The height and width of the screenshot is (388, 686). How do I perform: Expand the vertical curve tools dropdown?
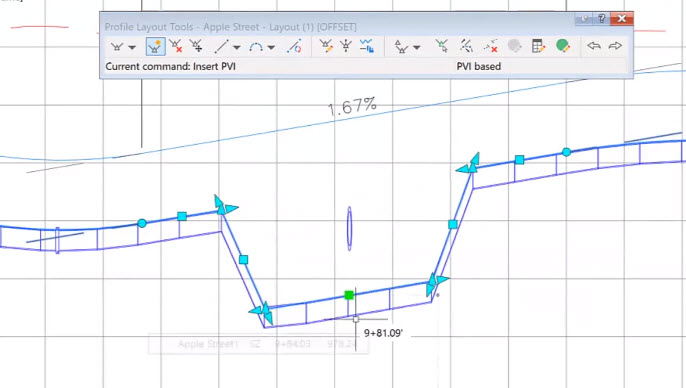tap(271, 47)
